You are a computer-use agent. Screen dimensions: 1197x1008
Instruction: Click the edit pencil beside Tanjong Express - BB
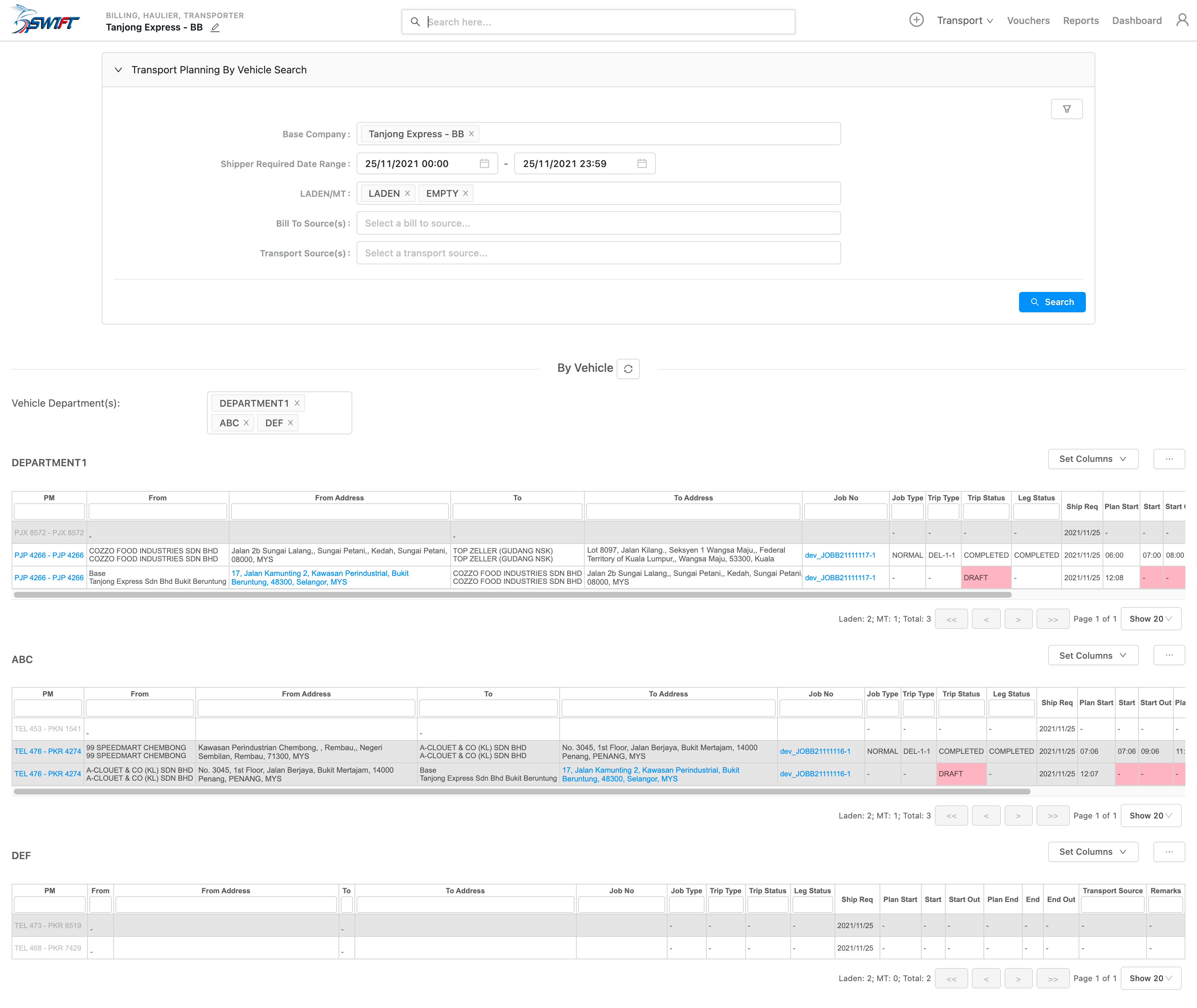(x=215, y=28)
